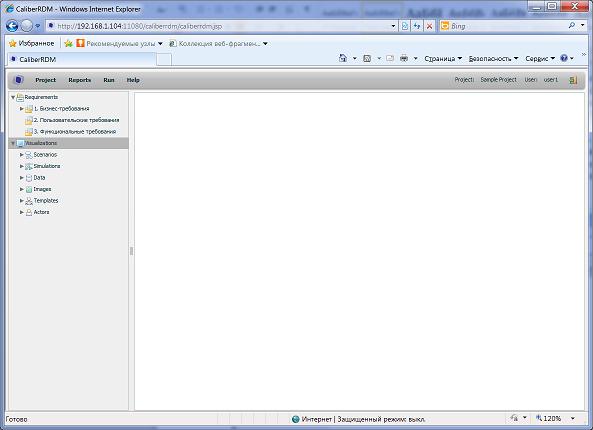
Task: Expand the Data node
Action: point(22,177)
